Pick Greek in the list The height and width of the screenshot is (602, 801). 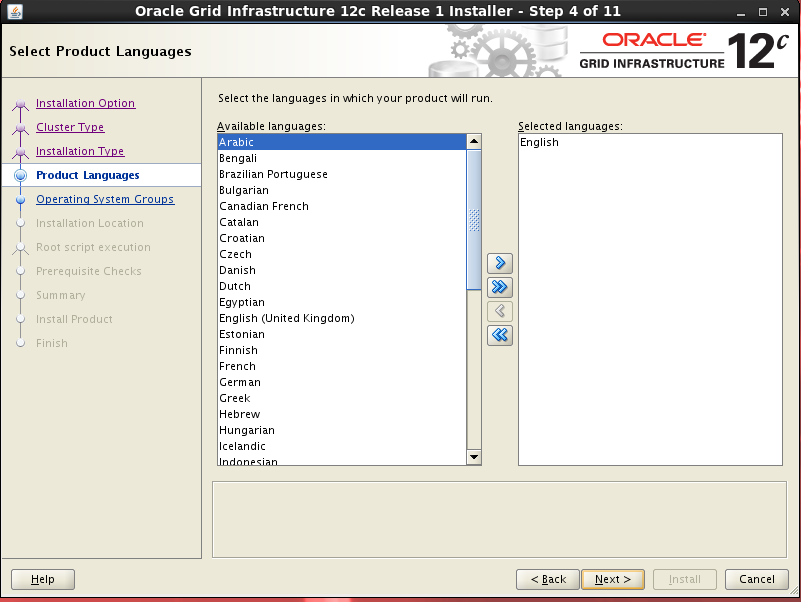342,399
